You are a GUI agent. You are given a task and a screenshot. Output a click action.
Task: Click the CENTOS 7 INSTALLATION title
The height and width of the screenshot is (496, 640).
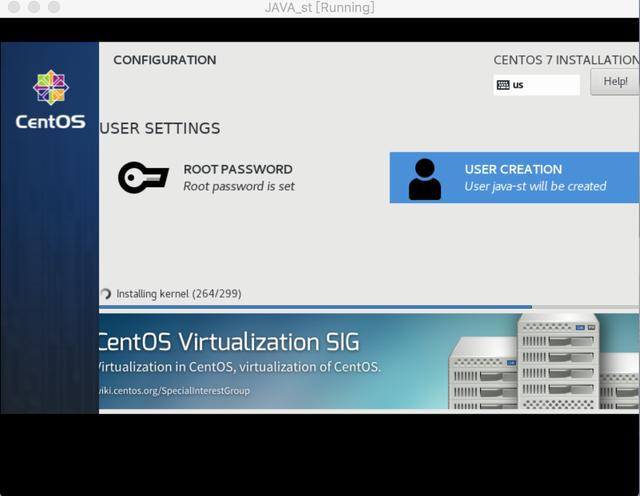566,60
